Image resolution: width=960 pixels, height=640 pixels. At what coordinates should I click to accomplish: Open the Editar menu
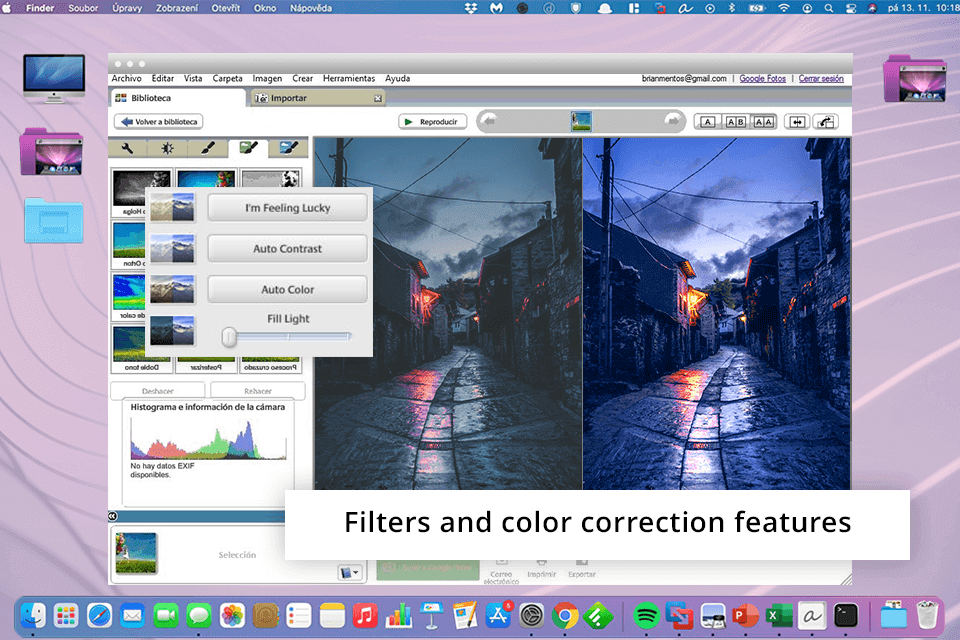click(x=162, y=78)
